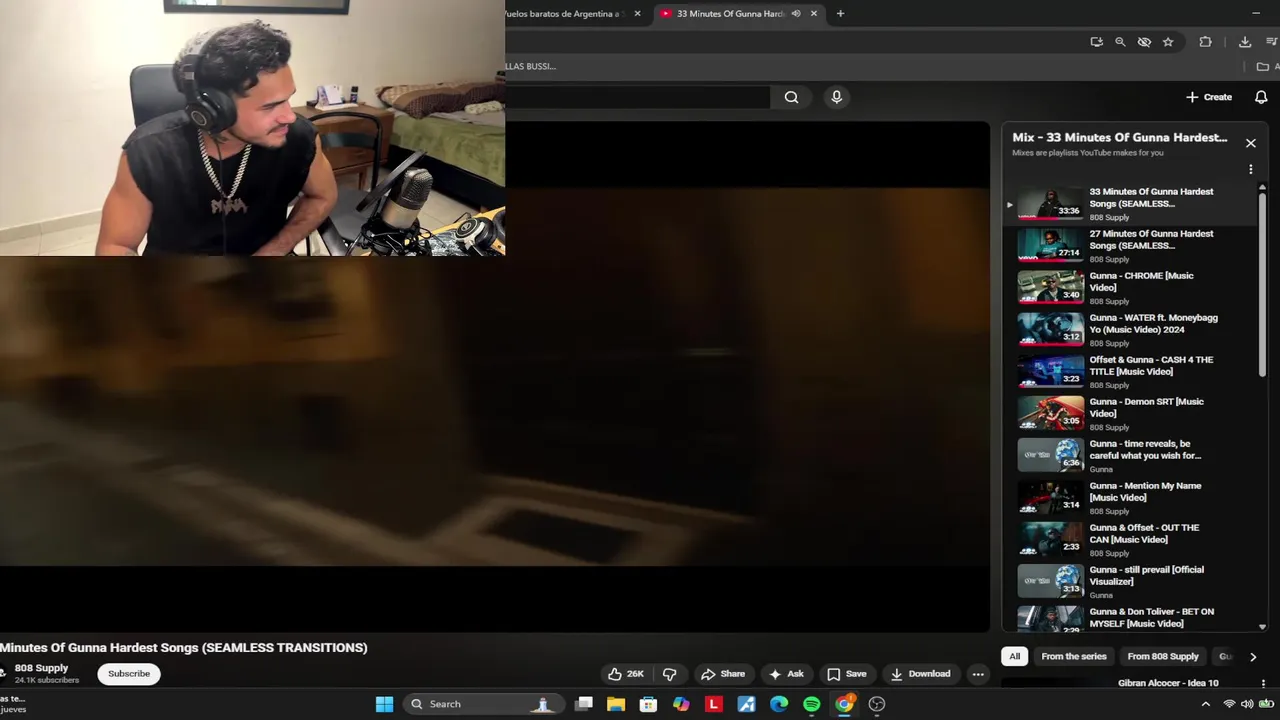Screen dimensions: 1280x720
Task: Show hidden system tray icons
Action: [x=1205, y=704]
